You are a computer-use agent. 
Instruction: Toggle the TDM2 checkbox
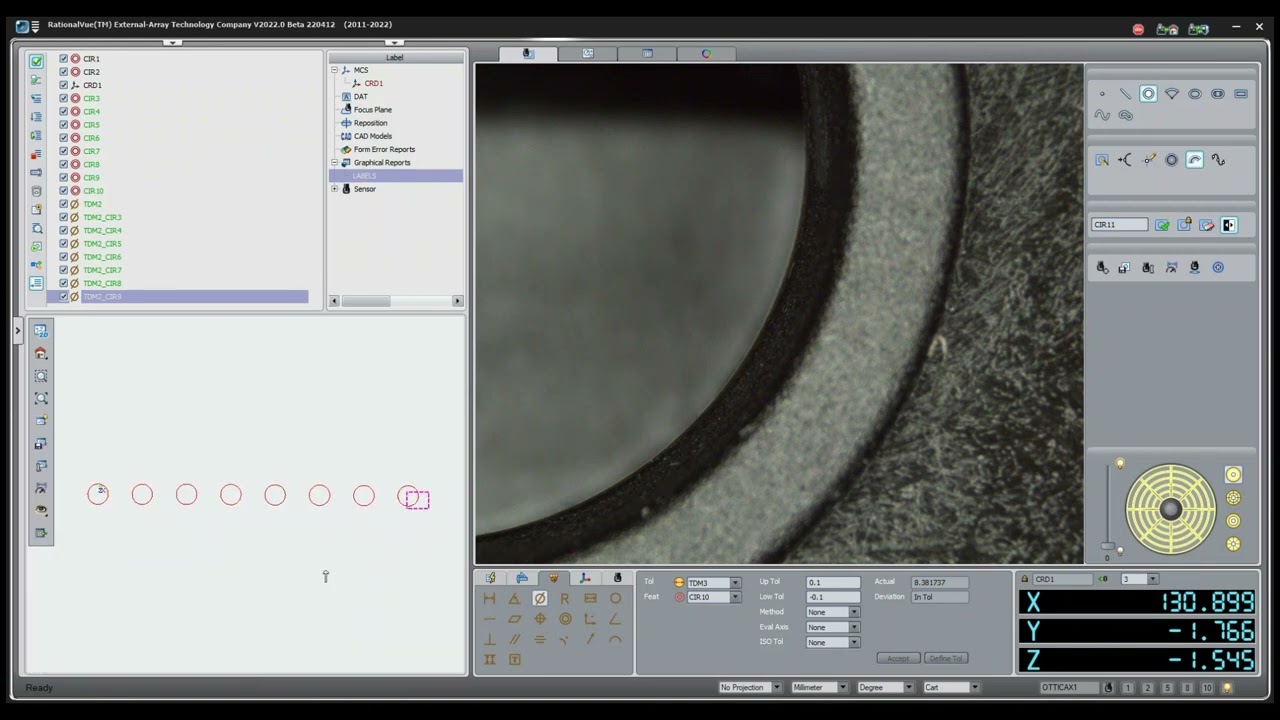point(64,204)
